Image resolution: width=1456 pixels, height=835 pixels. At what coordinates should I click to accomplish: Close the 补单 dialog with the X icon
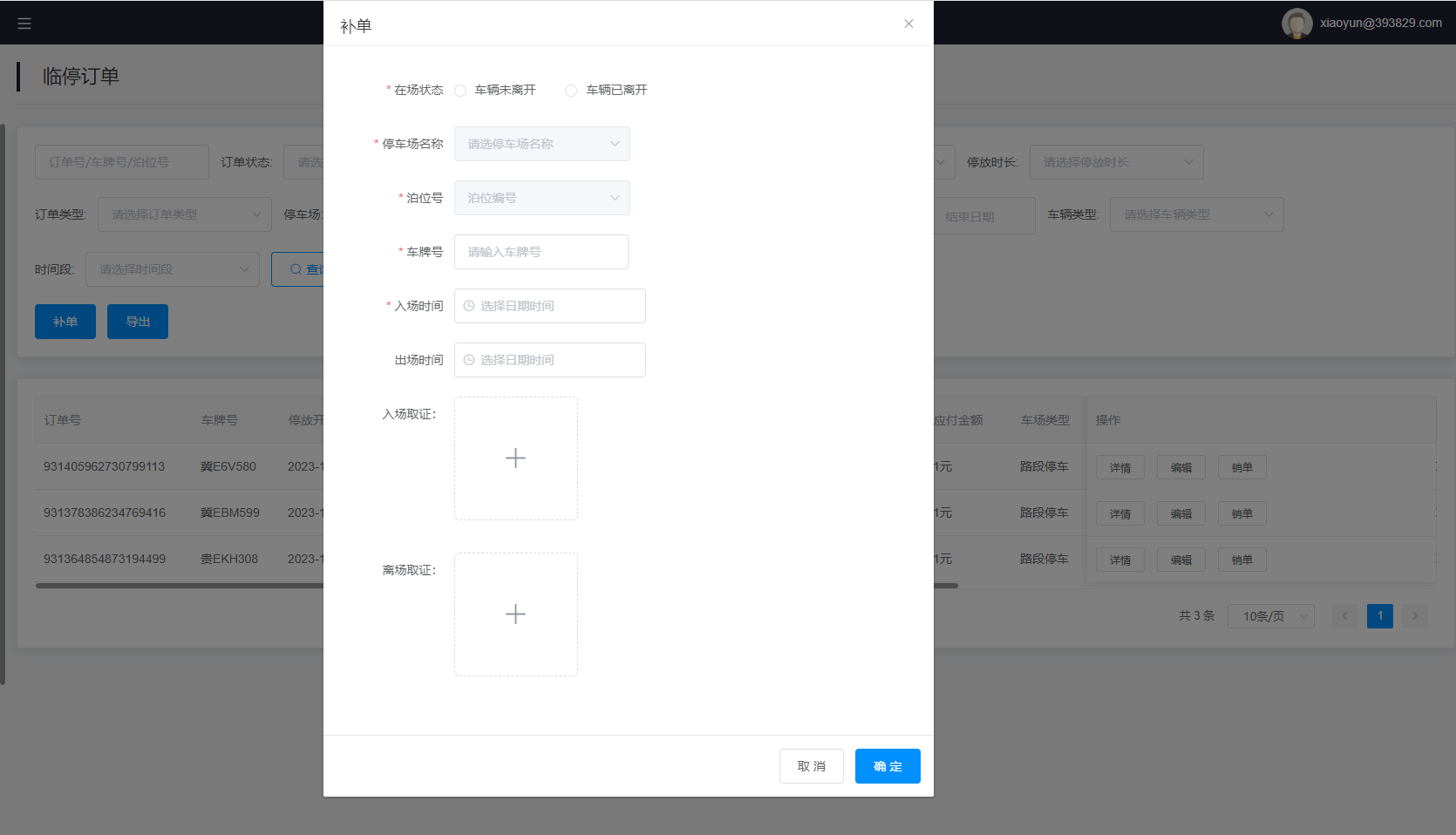pyautogui.click(x=908, y=24)
